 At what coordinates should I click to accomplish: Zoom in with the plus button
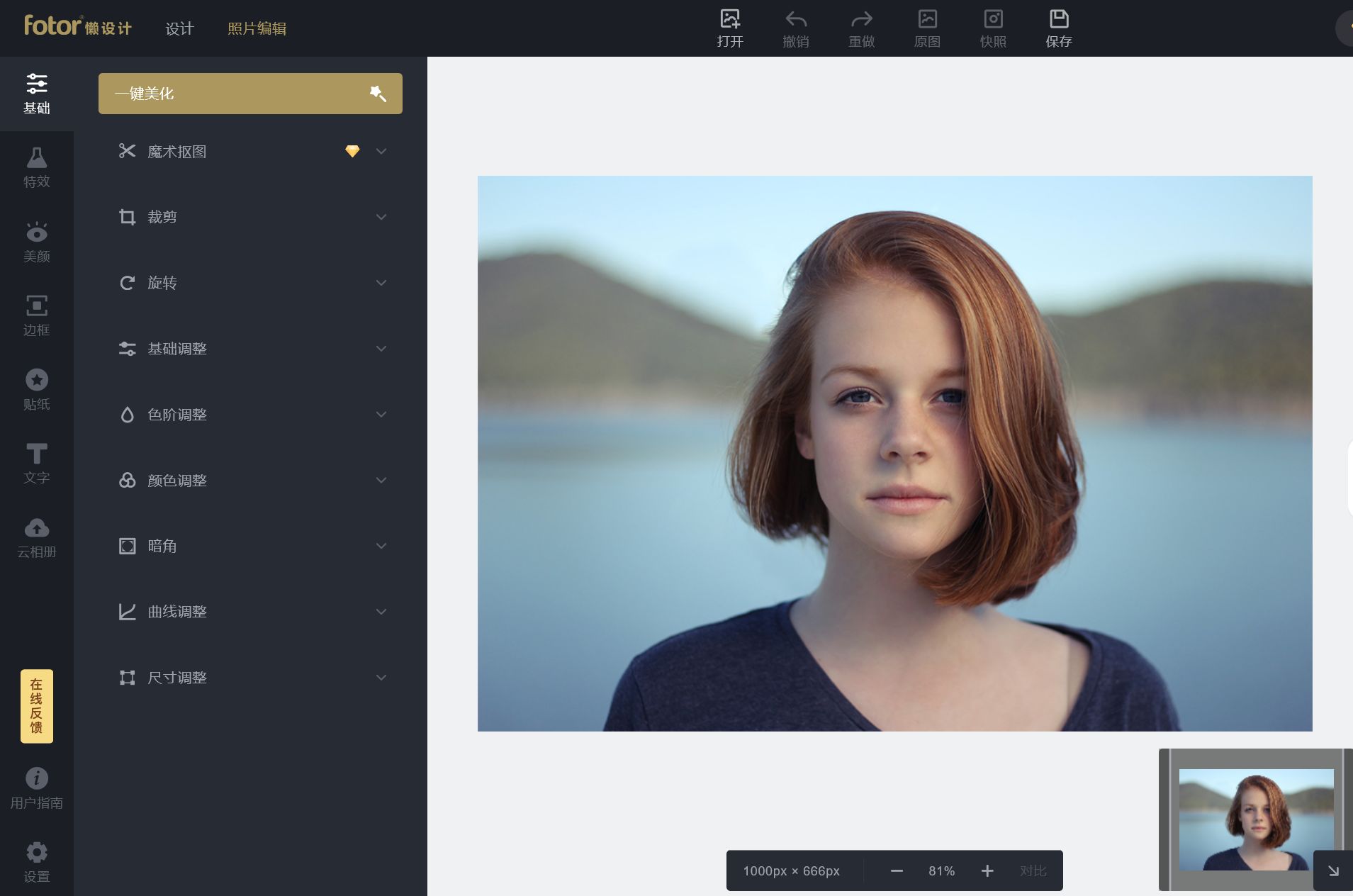point(987,870)
